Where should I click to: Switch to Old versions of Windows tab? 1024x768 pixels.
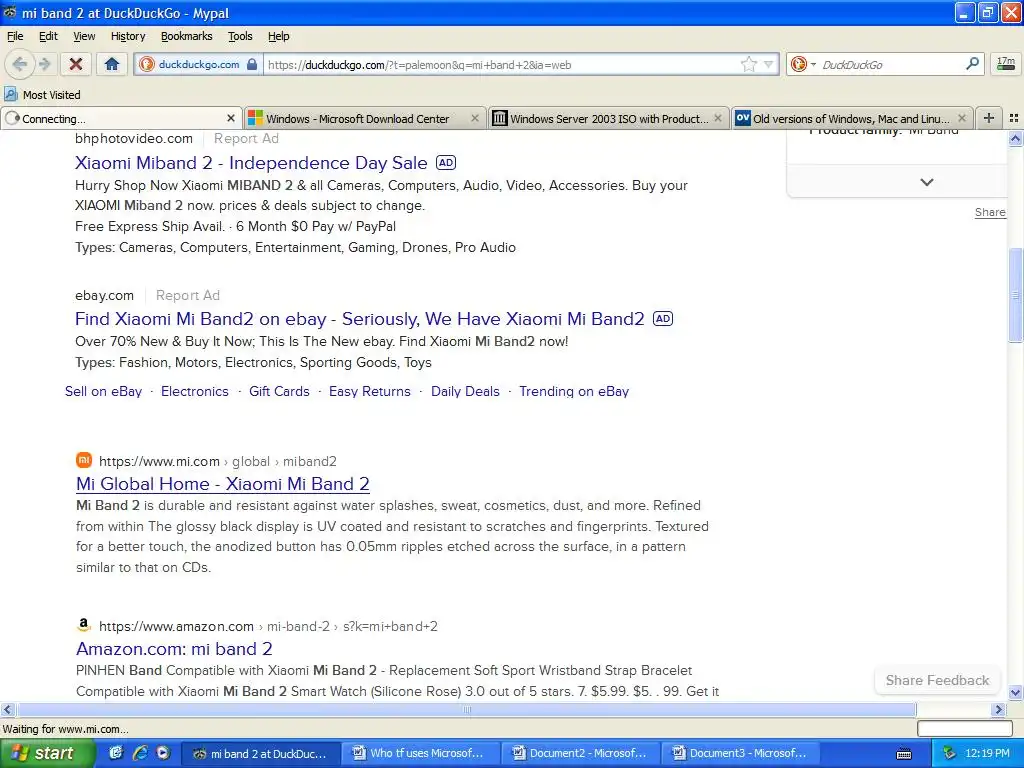851,118
